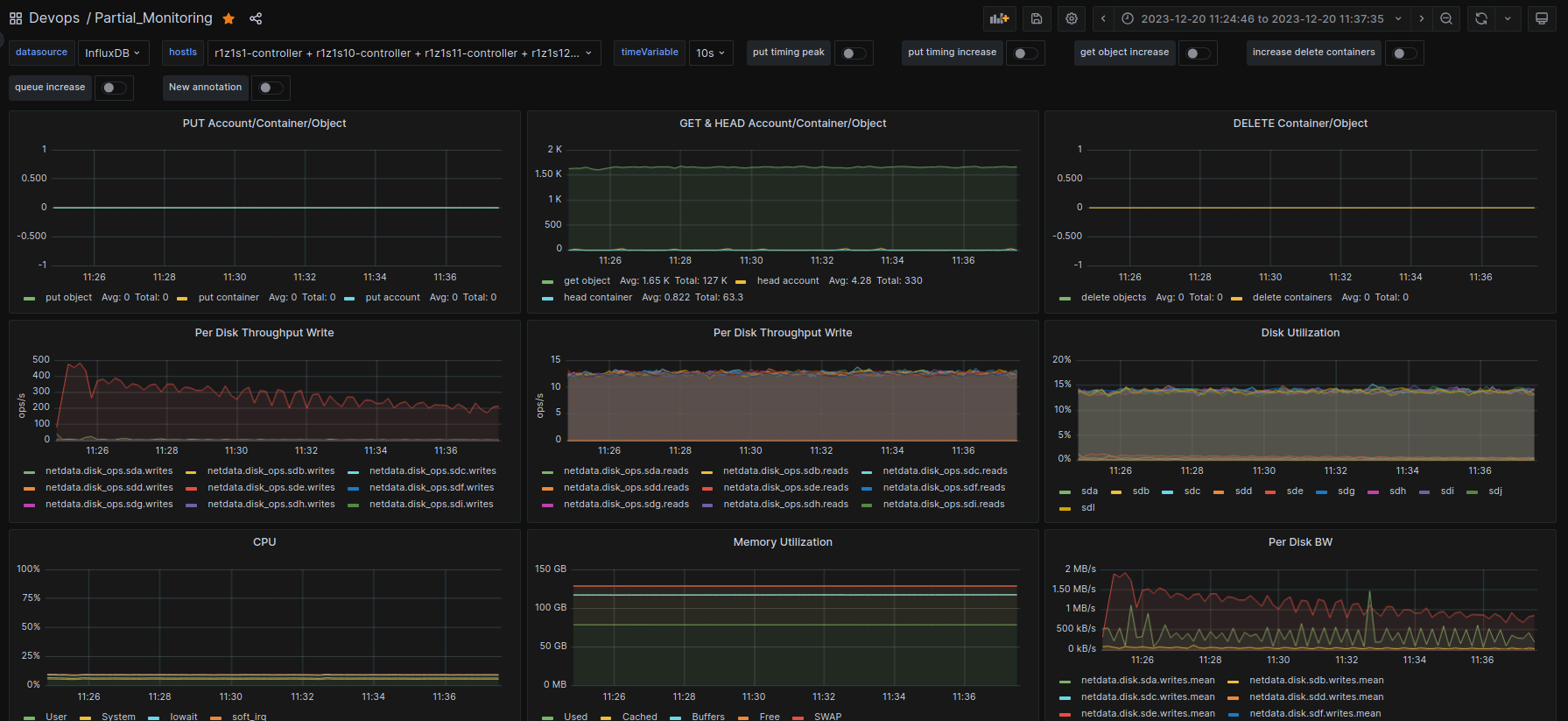Expand the timeVariable 10s dropdown
This screenshot has width=1568, height=721.
(x=710, y=53)
